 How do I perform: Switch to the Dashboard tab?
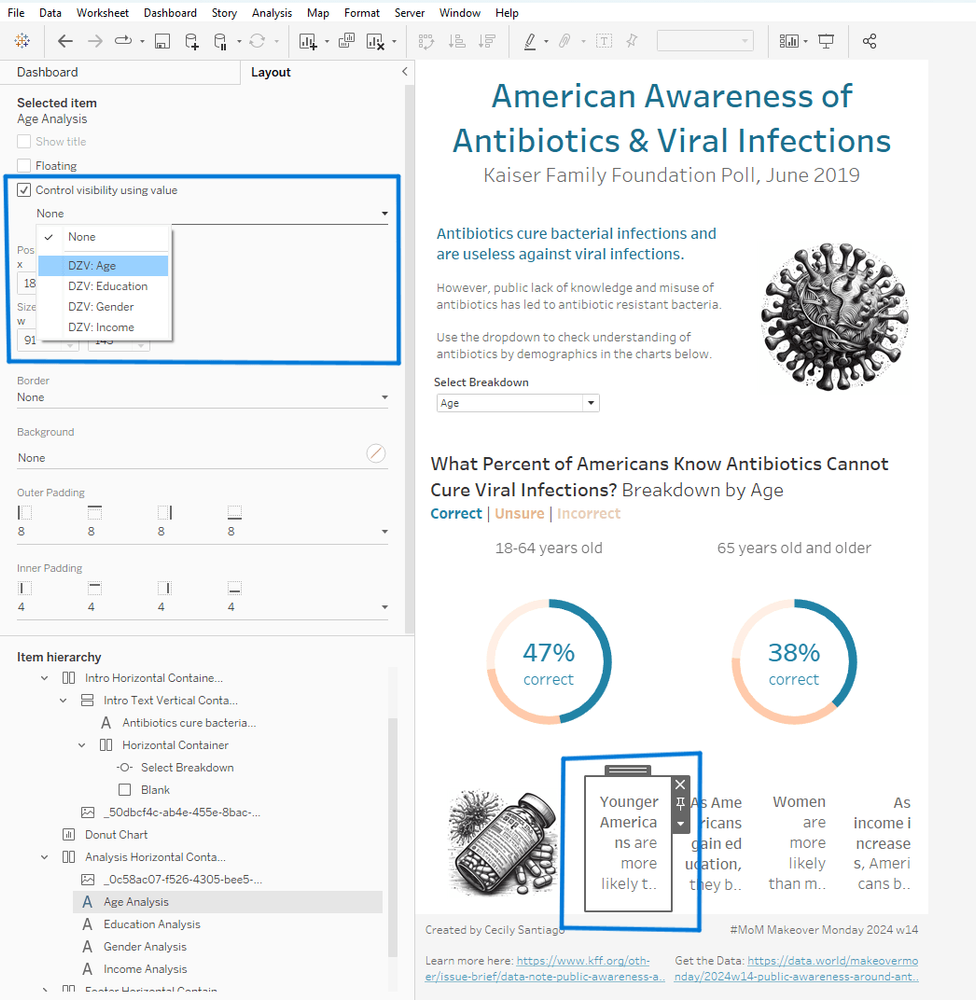47,72
